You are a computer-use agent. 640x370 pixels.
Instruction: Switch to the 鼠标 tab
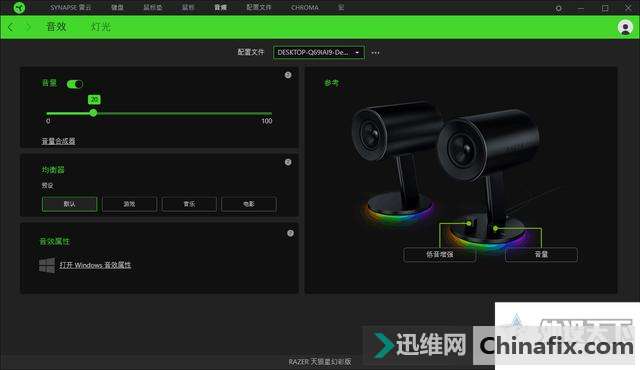click(188, 7)
